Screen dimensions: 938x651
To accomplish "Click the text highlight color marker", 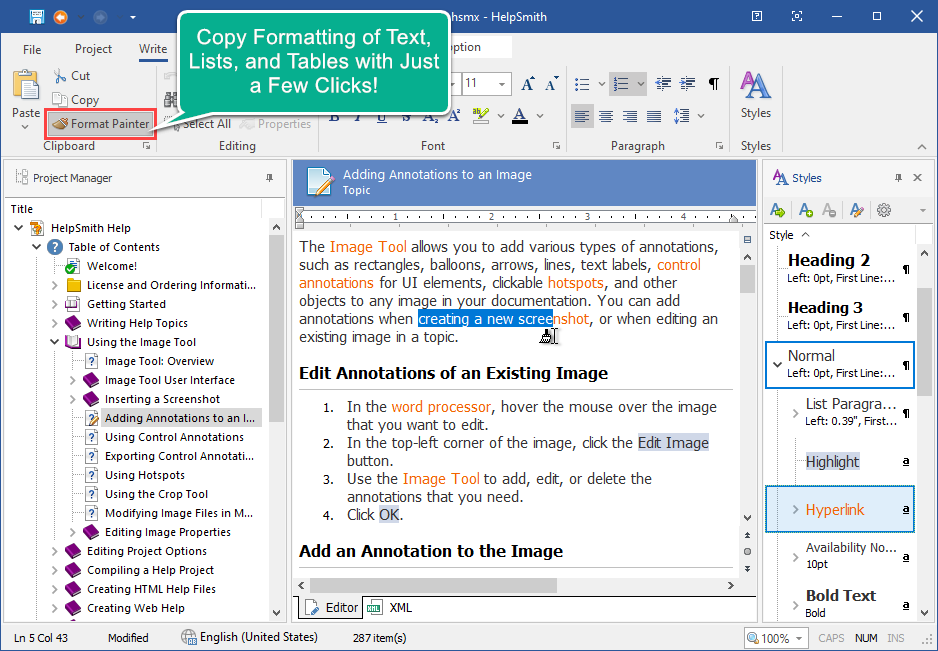I will 480,115.
